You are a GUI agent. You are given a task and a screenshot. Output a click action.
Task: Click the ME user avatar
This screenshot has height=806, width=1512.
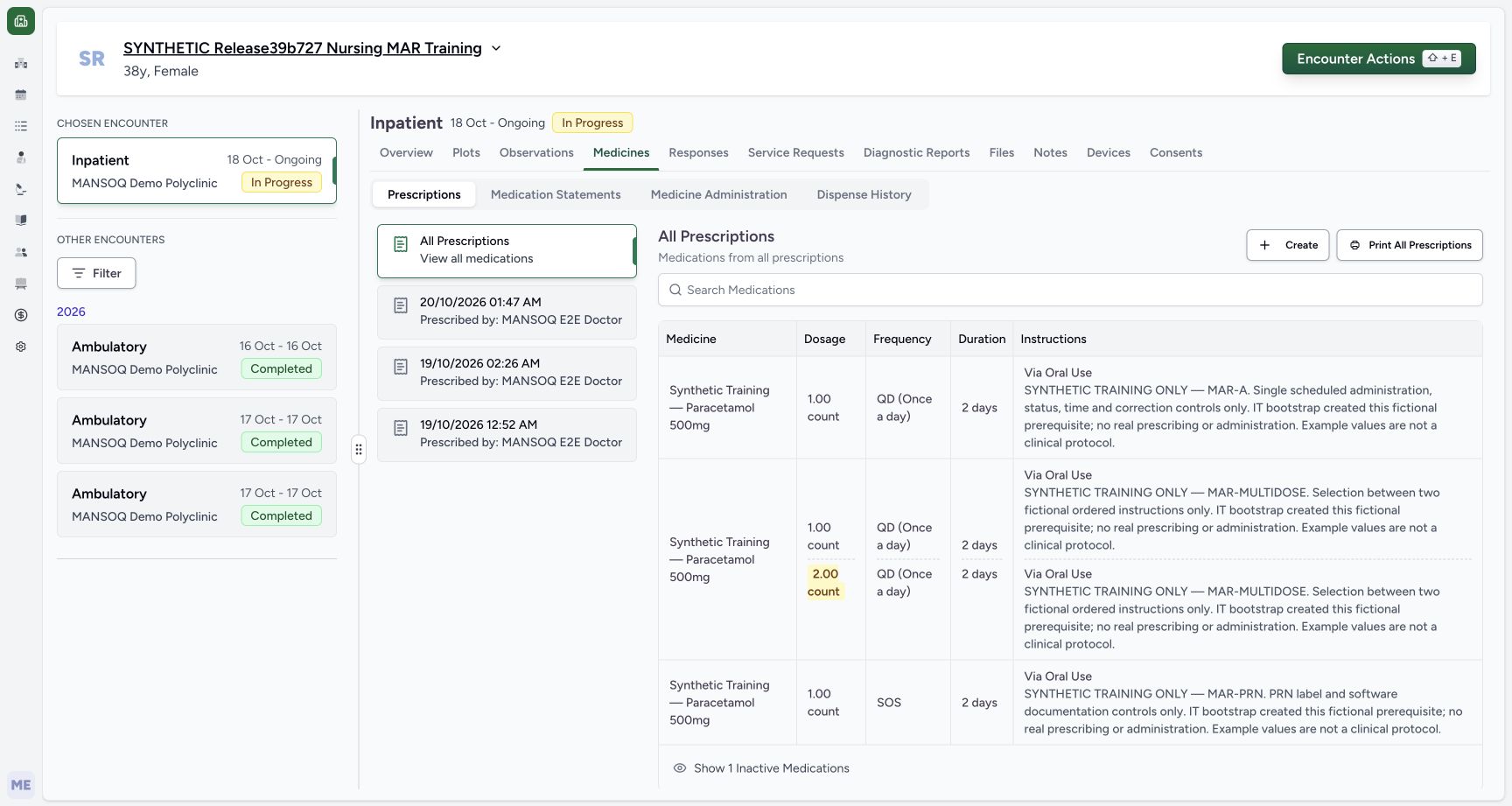coord(21,785)
